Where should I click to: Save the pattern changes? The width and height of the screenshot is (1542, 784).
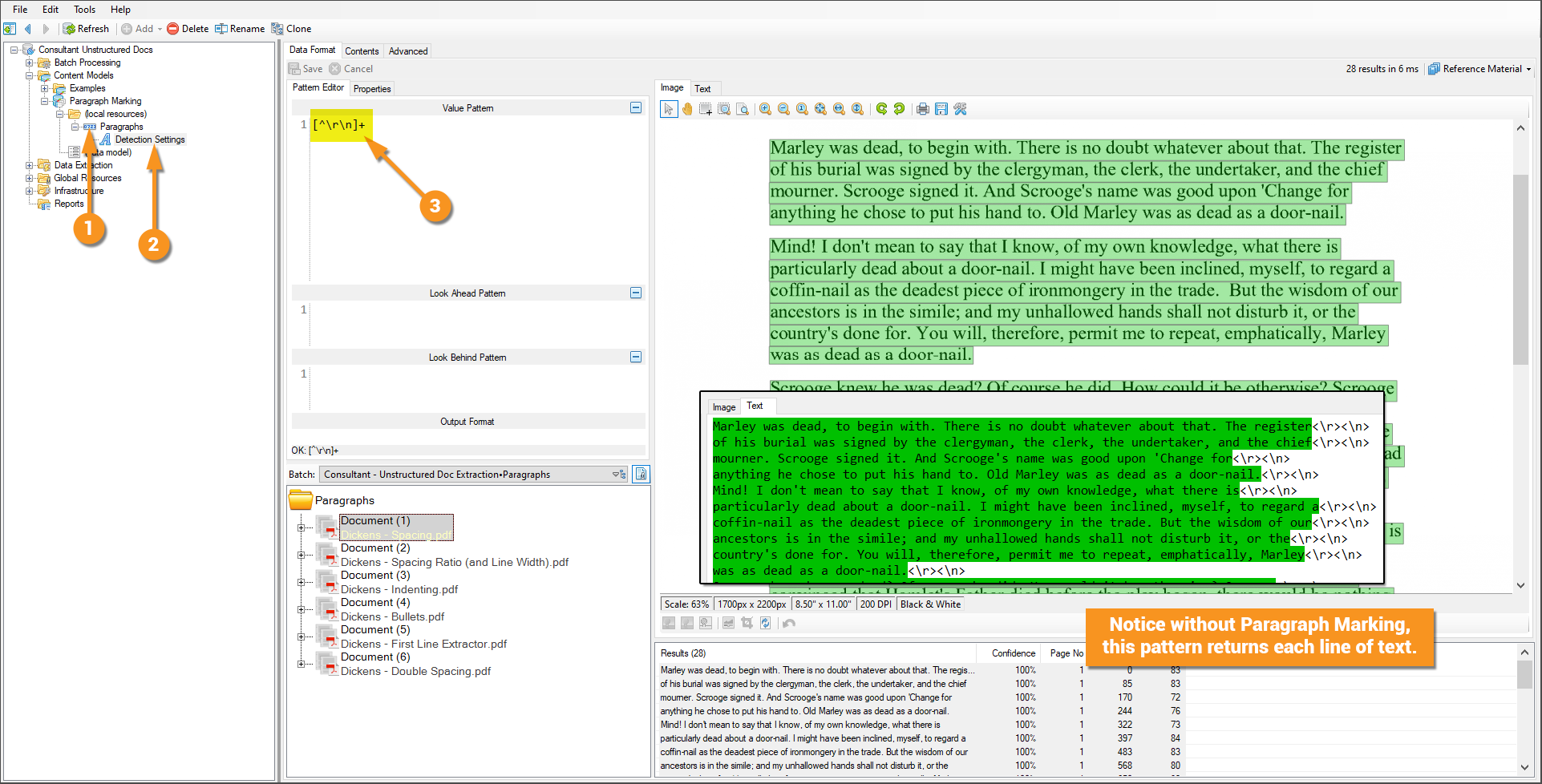pyautogui.click(x=306, y=69)
